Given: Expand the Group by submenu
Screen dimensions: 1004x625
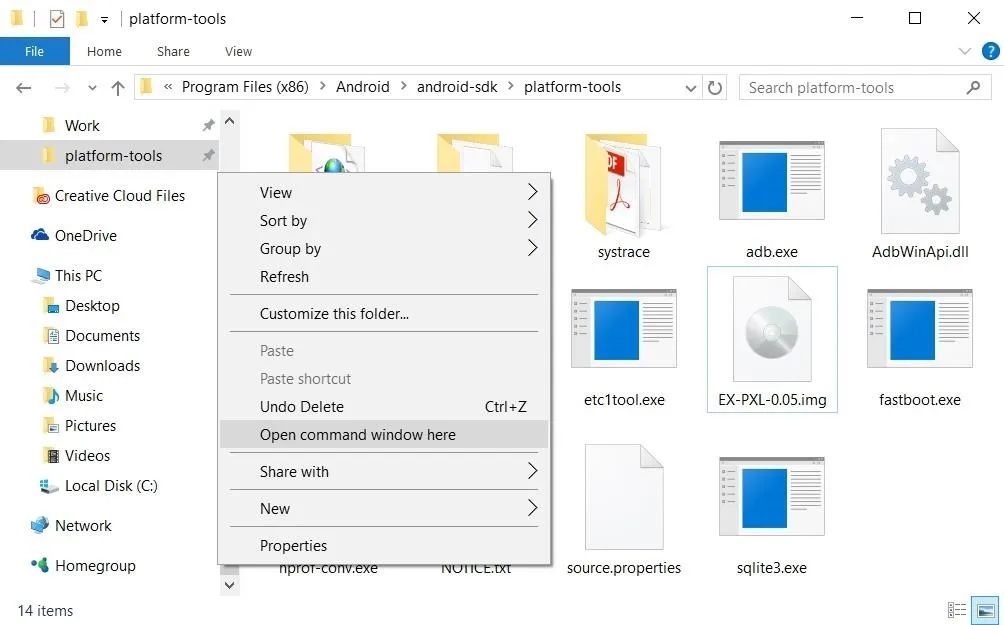Looking at the screenshot, I should pyautogui.click(x=532, y=248).
